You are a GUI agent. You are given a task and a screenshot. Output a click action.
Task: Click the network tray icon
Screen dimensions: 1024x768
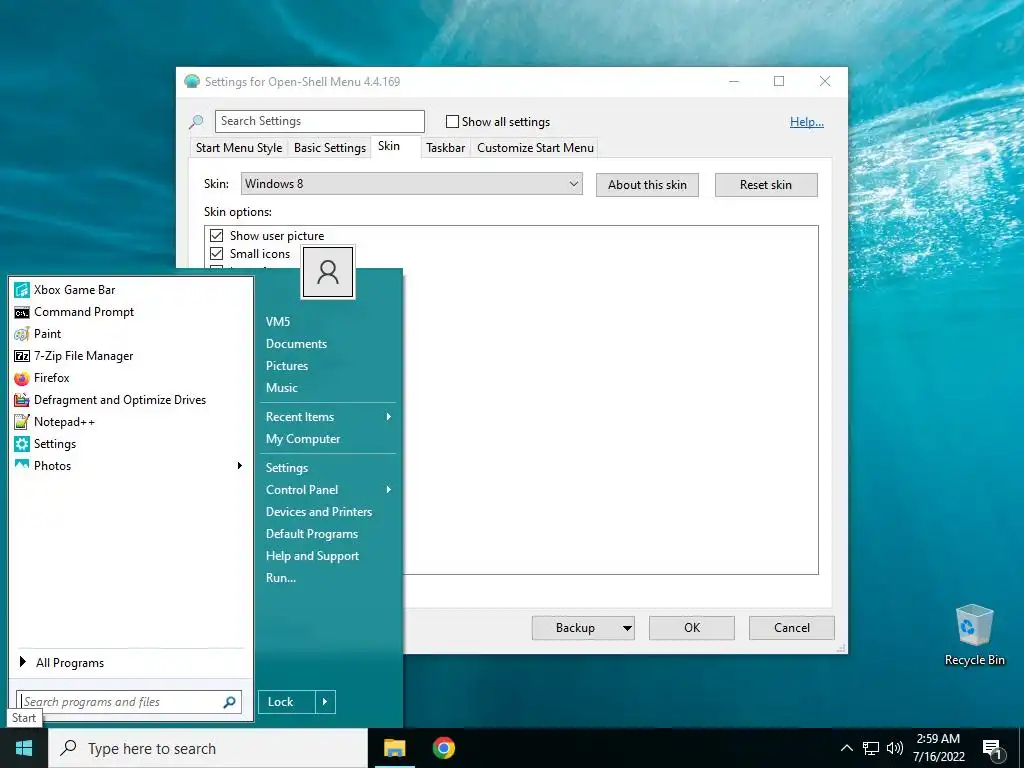pyautogui.click(x=871, y=748)
